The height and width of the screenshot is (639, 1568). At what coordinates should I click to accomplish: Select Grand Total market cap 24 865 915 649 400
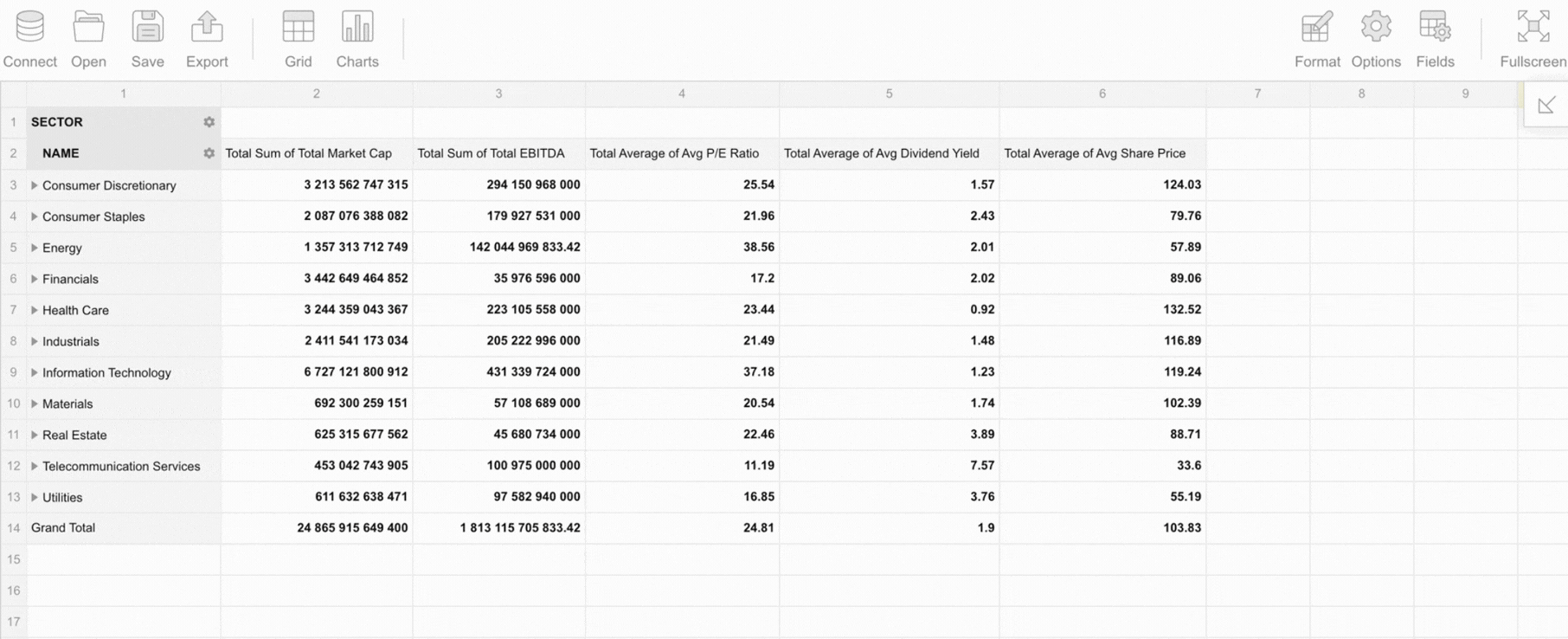click(x=317, y=527)
